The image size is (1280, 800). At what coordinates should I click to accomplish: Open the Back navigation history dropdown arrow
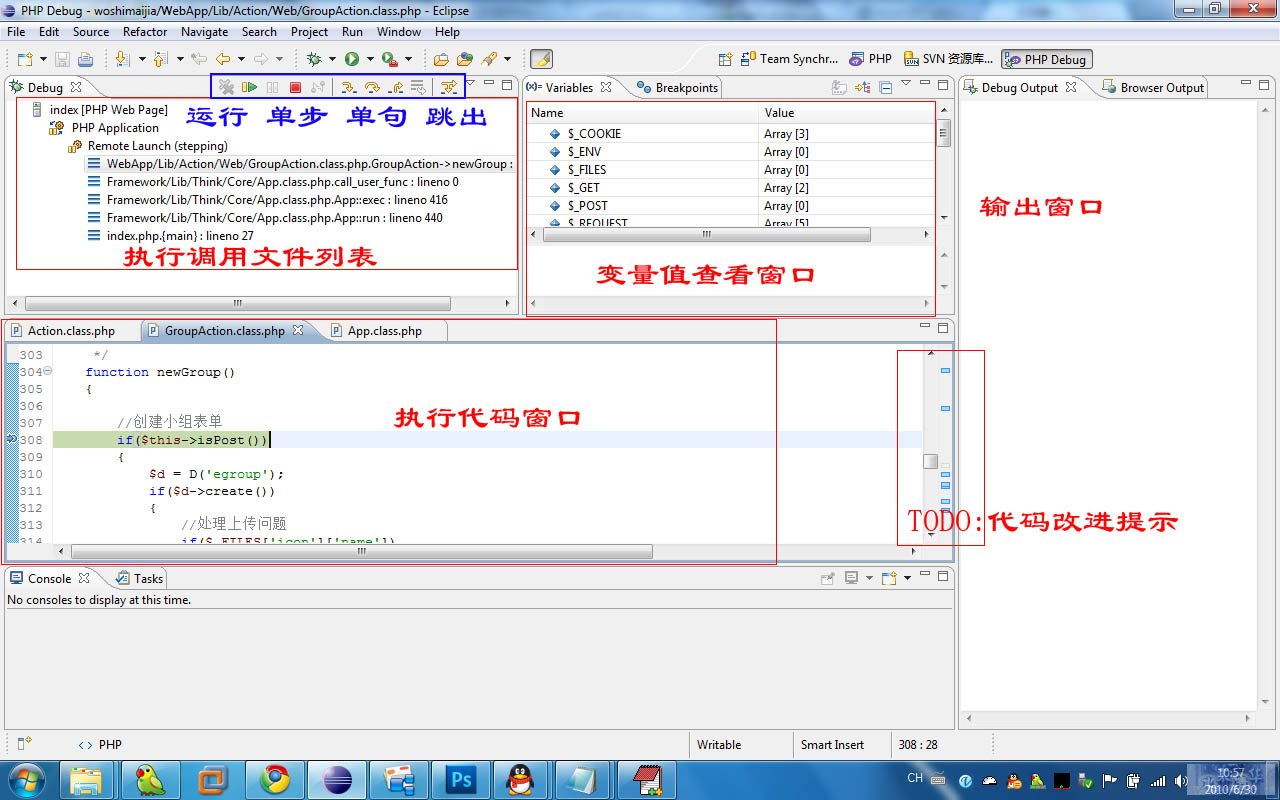point(240,59)
